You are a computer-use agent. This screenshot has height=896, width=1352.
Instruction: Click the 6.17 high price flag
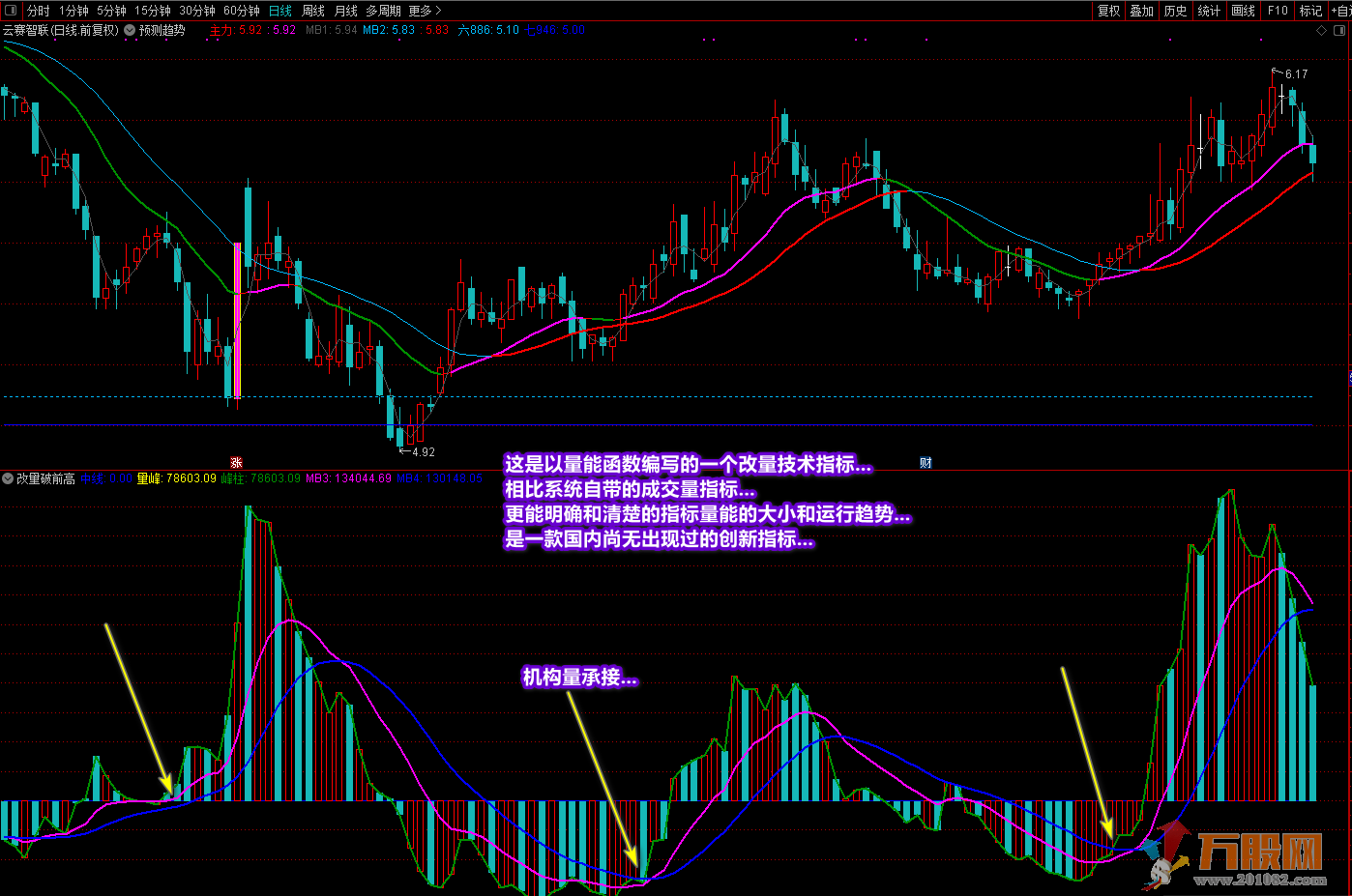[1291, 73]
